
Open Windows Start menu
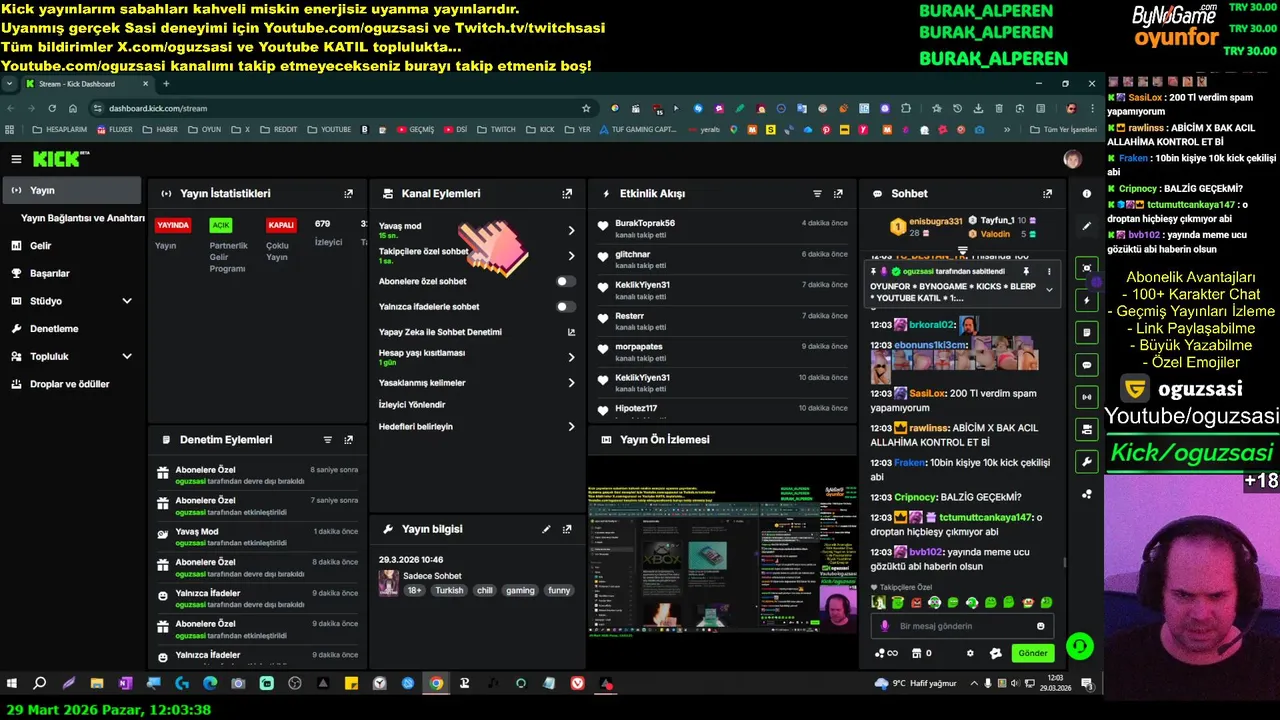point(13,683)
